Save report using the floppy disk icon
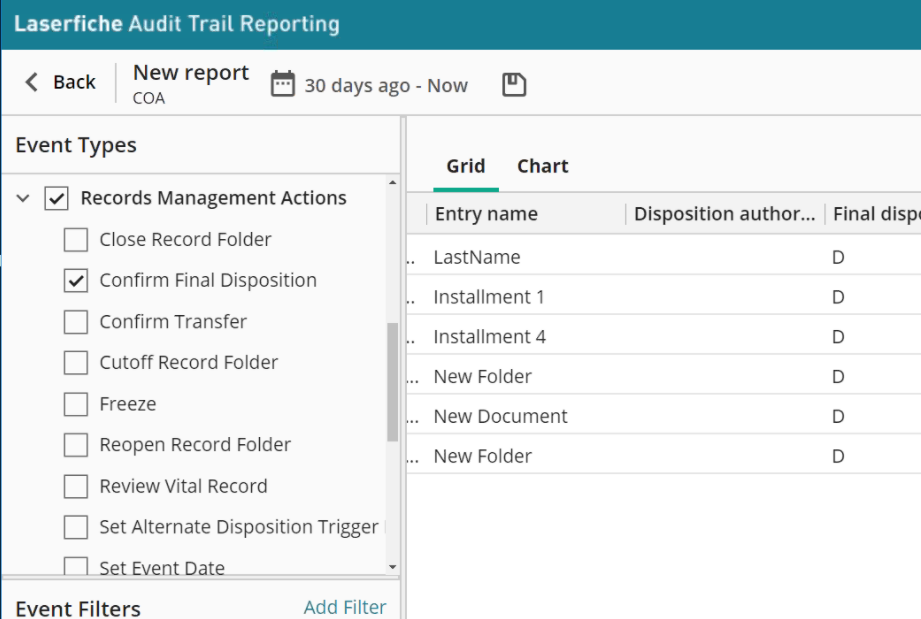This screenshot has height=619, width=921. click(514, 85)
